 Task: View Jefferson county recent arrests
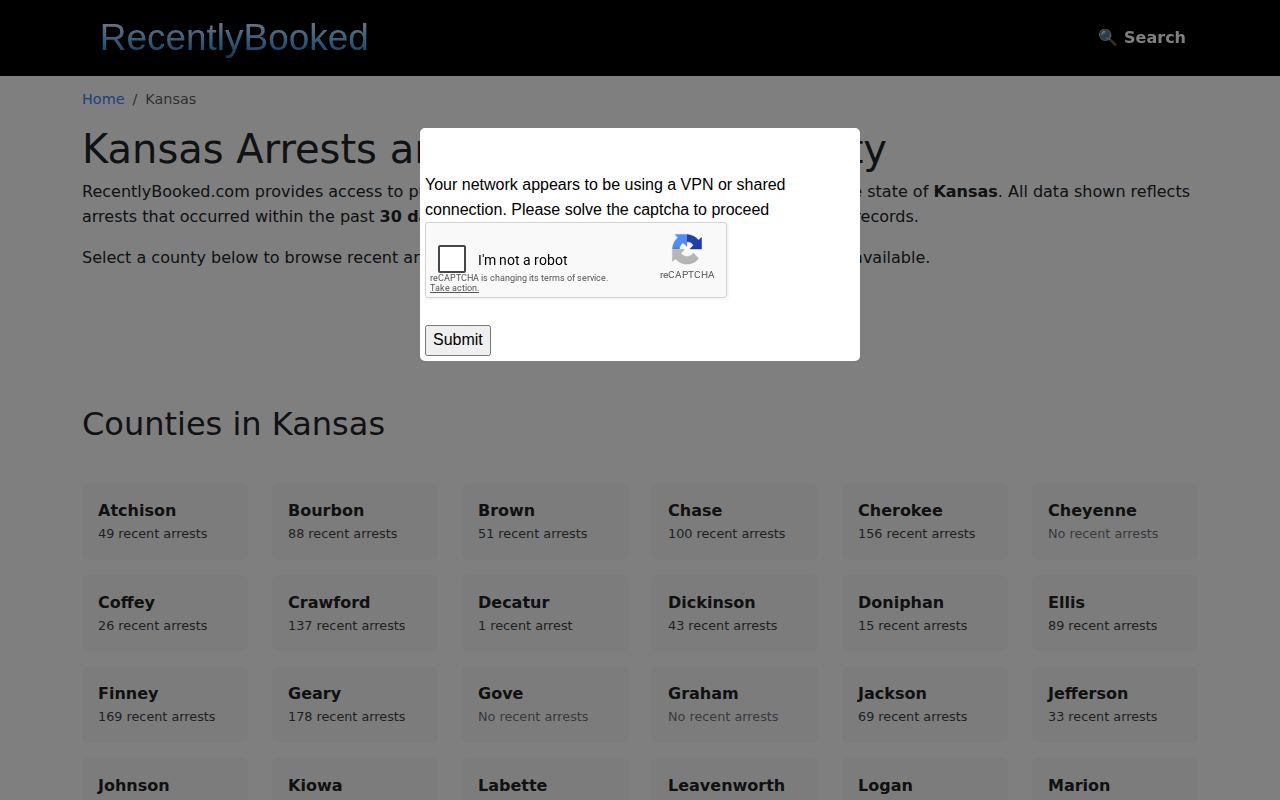(x=1115, y=704)
